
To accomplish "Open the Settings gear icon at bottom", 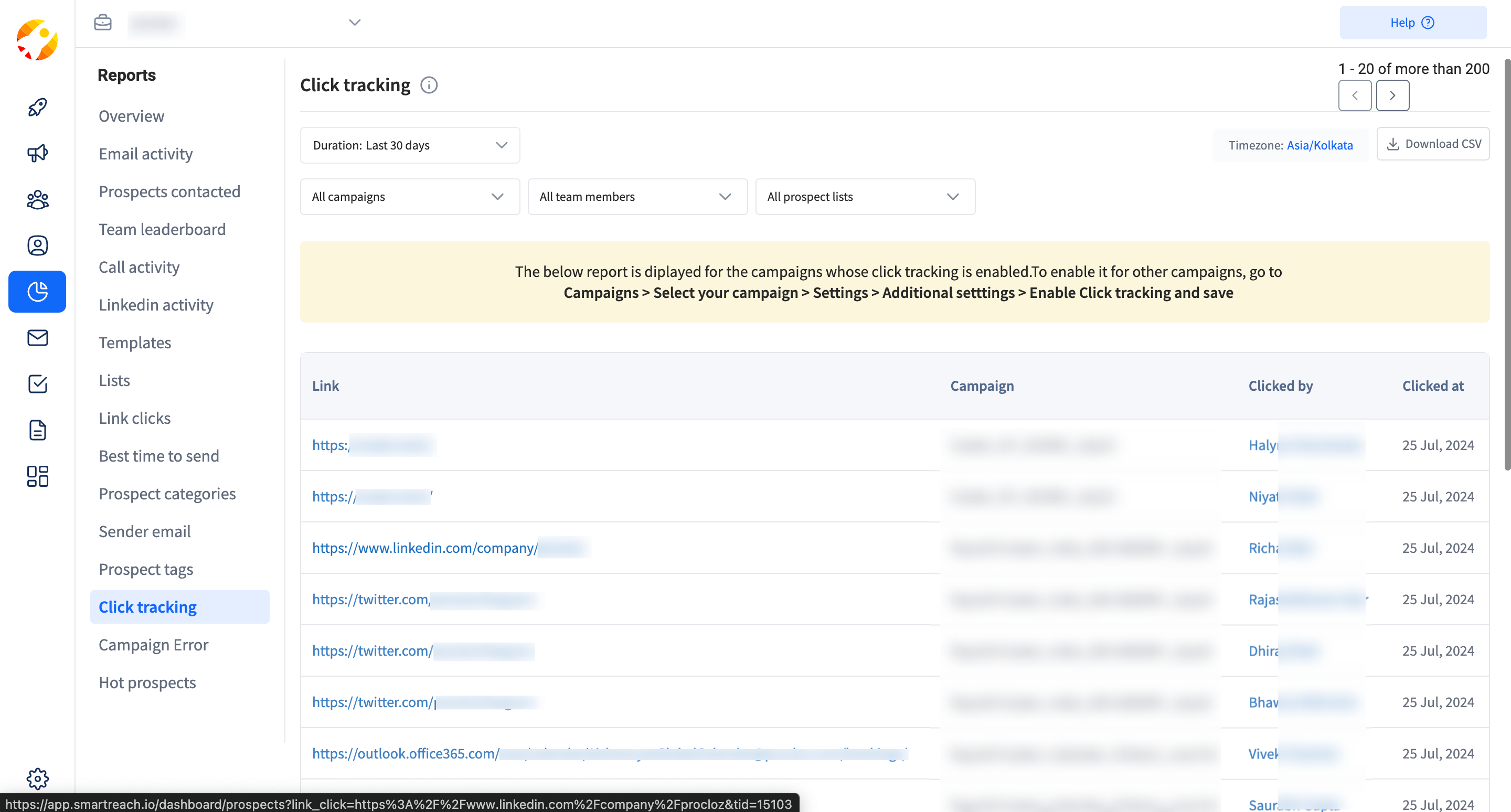I will click(37, 779).
